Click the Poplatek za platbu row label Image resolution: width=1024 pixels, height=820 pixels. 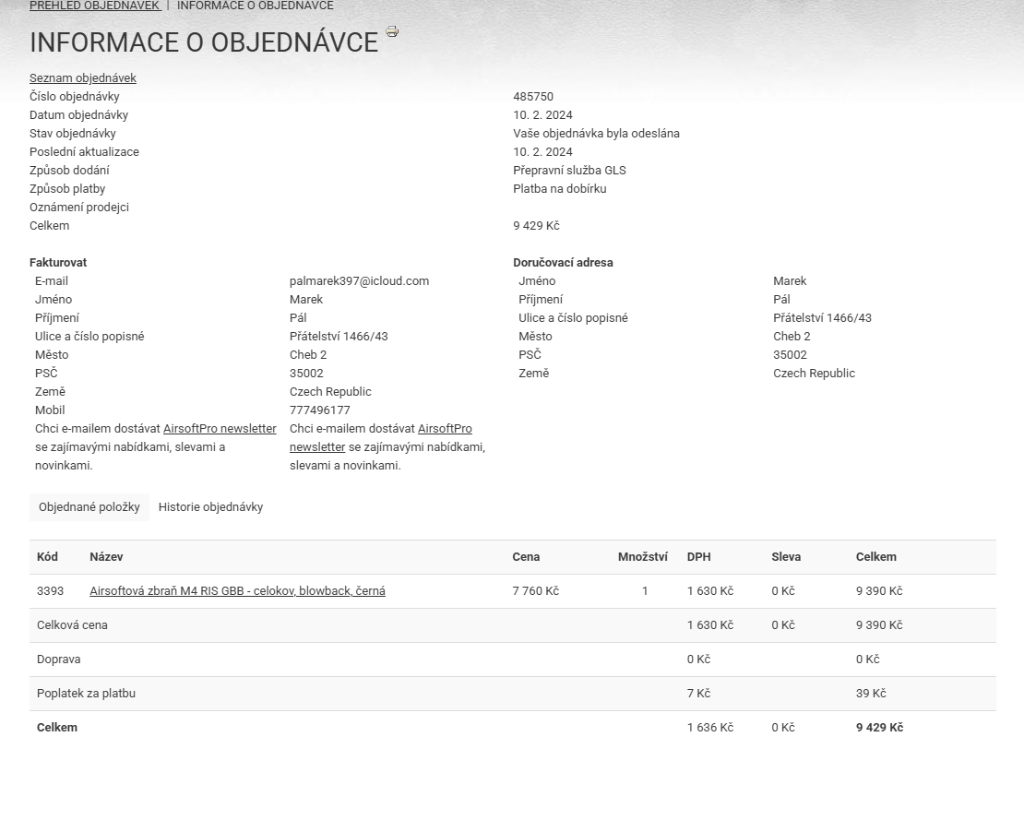[x=85, y=693]
